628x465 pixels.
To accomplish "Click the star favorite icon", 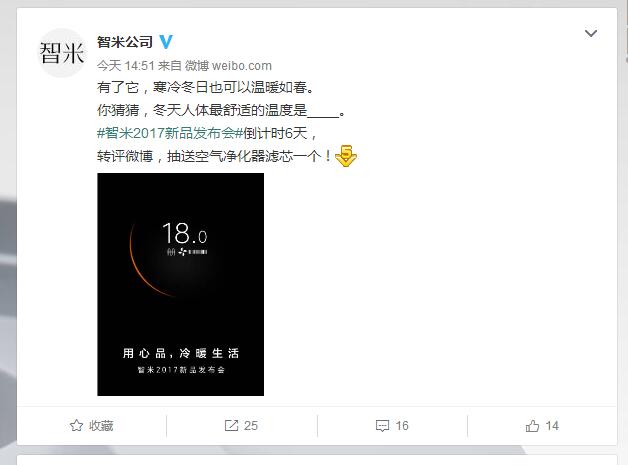I will [76, 425].
